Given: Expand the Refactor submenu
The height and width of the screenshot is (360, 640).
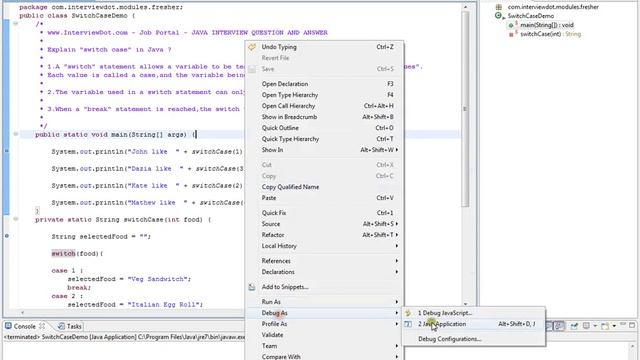Looking at the screenshot, I should point(324,235).
